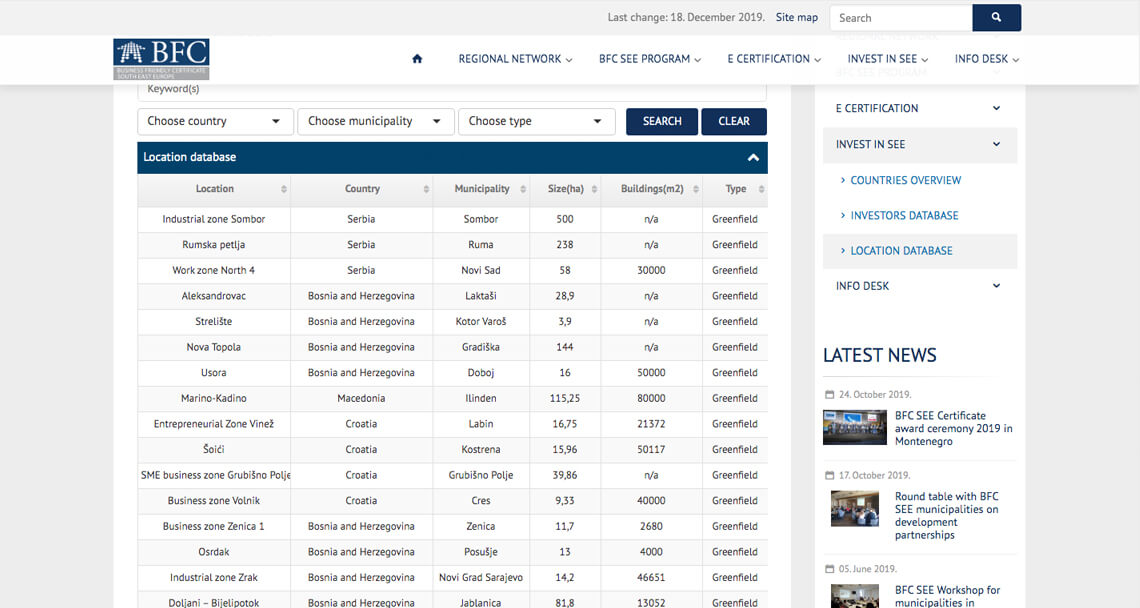Image resolution: width=1140 pixels, height=608 pixels.
Task: Click the Keyword(s) input field
Action: (x=451, y=91)
